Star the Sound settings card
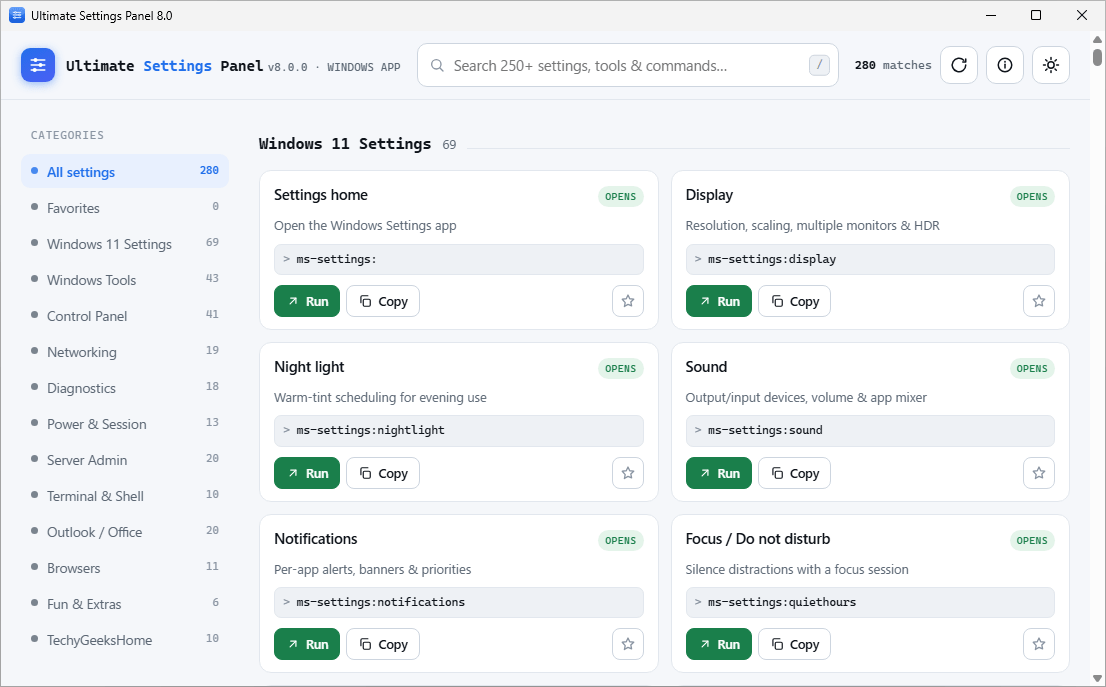The height and width of the screenshot is (687, 1106). tap(1038, 473)
